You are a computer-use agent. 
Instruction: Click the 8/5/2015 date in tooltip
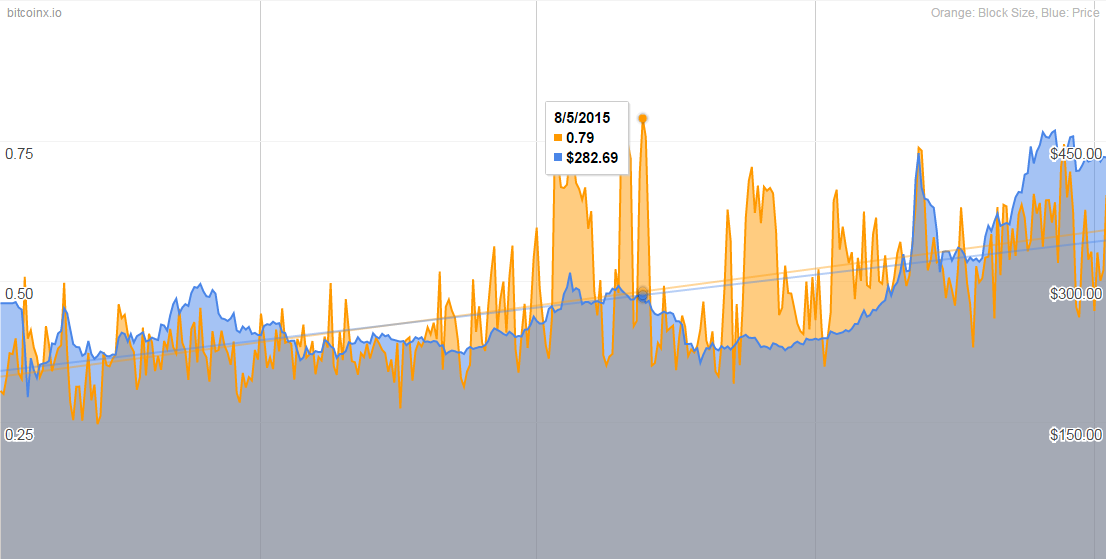coord(582,118)
